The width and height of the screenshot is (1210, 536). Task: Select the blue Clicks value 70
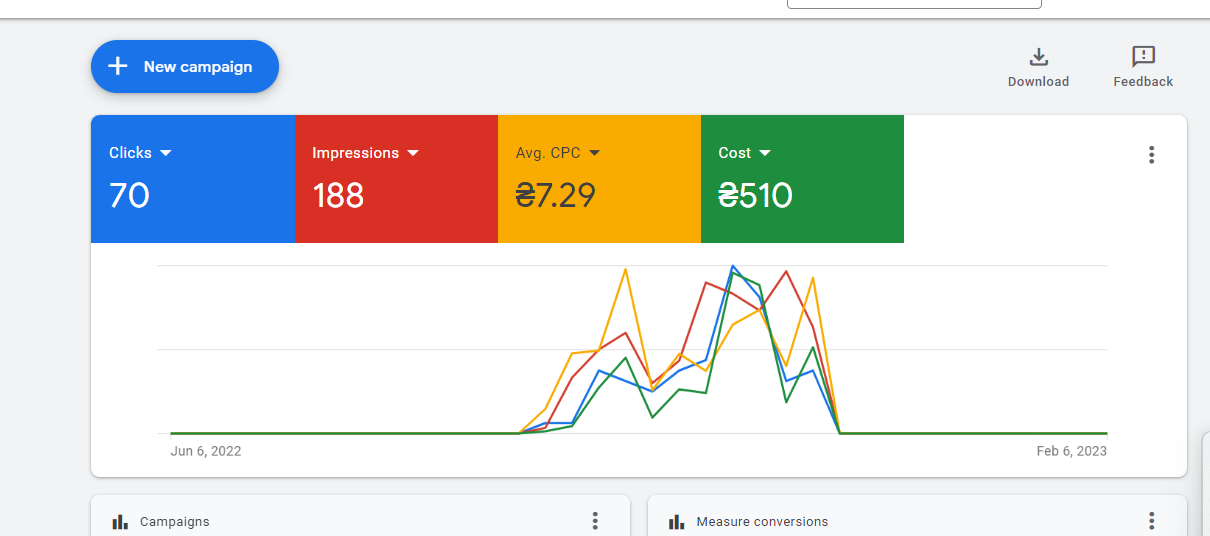pyautogui.click(x=129, y=195)
